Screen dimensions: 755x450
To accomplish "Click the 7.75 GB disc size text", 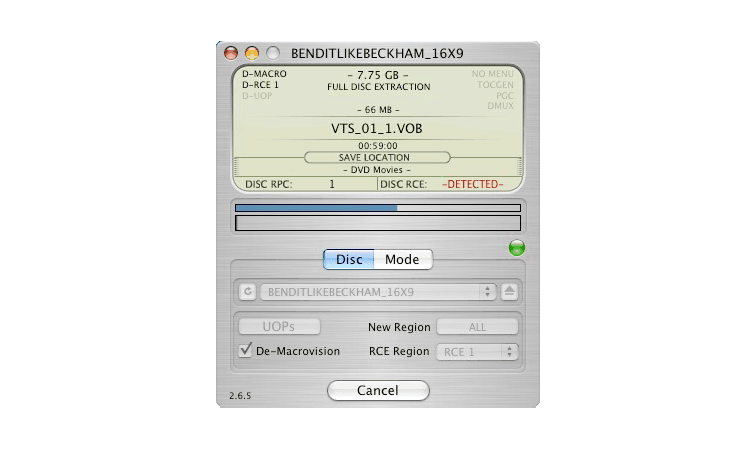I will tap(378, 75).
